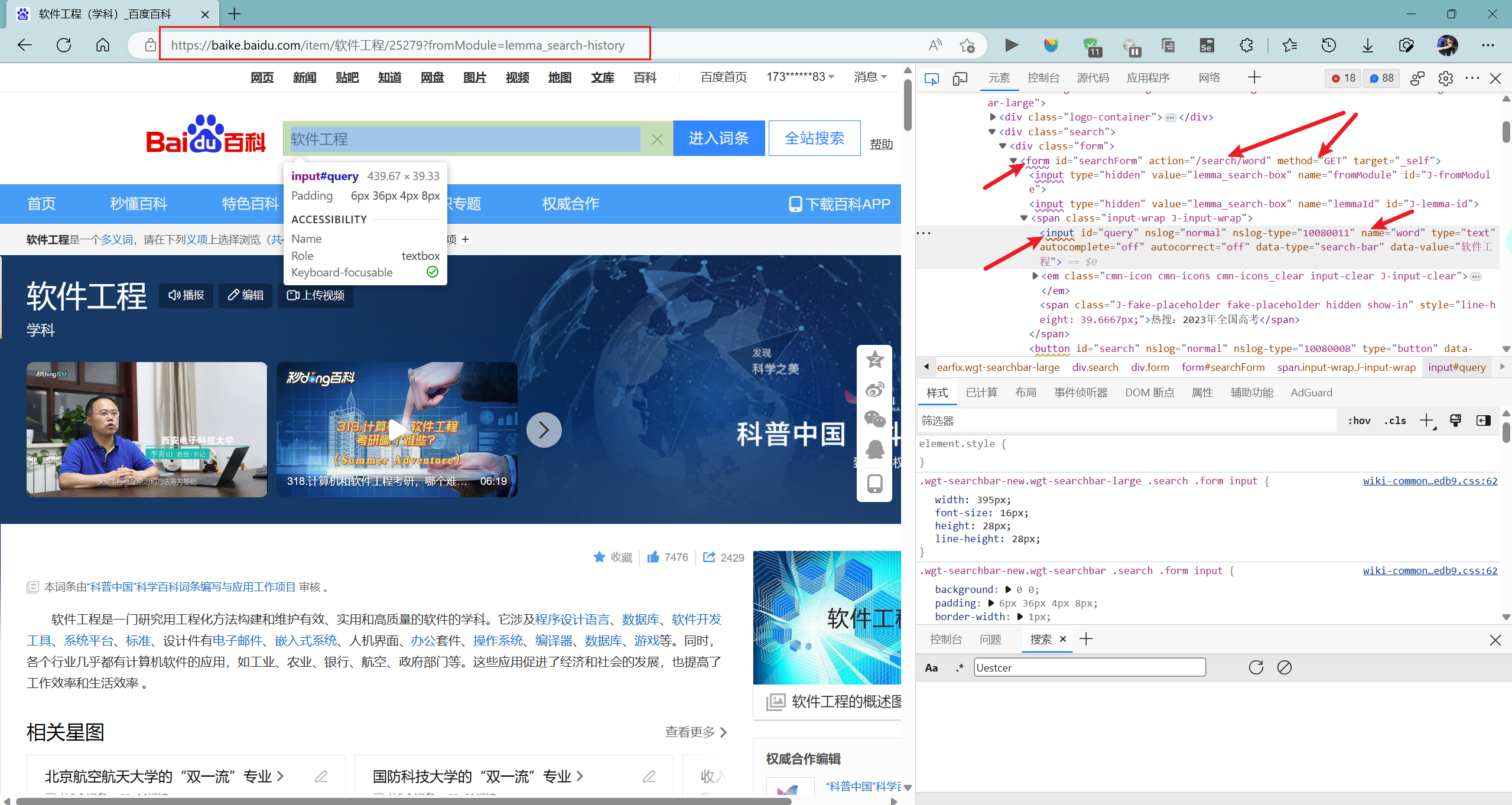This screenshot has width=1512, height=805.
Task: Toggle match case Aa in search
Action: 931,668
